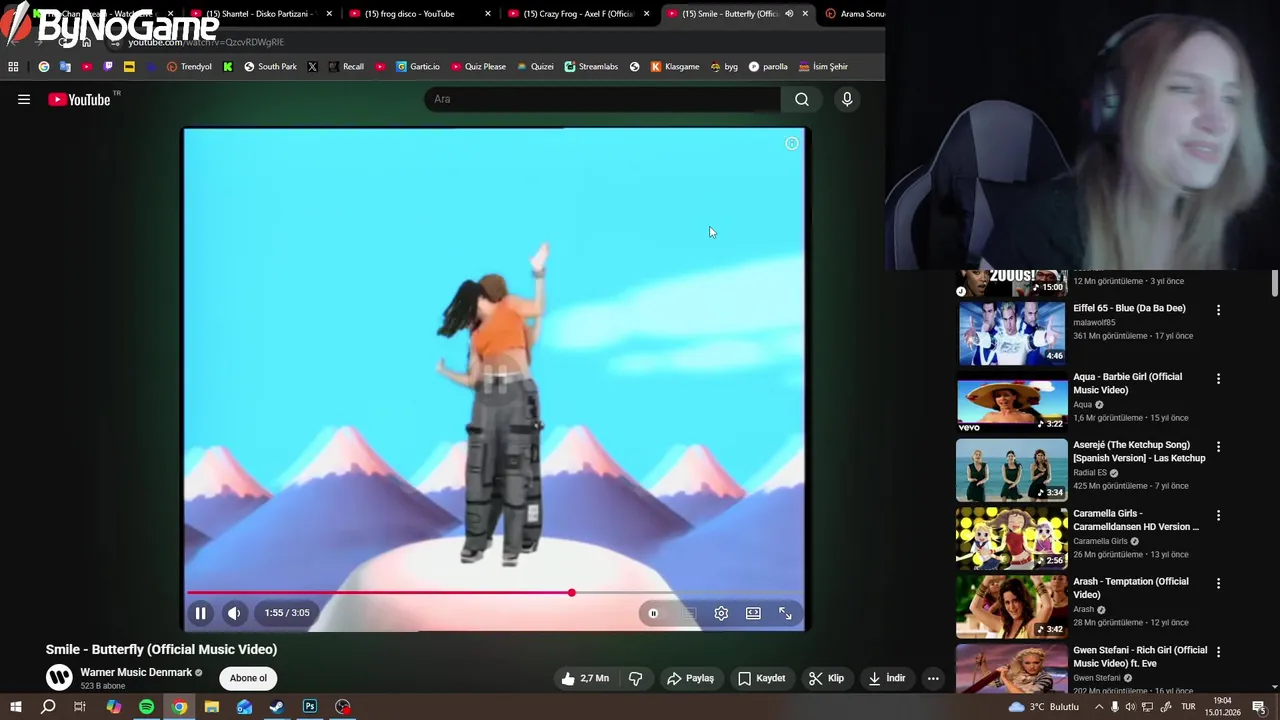
Task: Click the İndir download button
Action: point(886,678)
